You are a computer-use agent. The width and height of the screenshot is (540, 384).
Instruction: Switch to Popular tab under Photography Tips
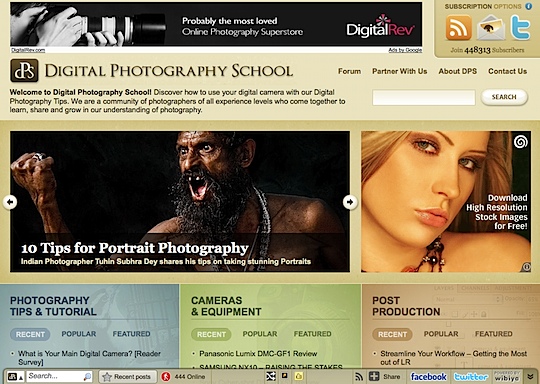click(79, 334)
